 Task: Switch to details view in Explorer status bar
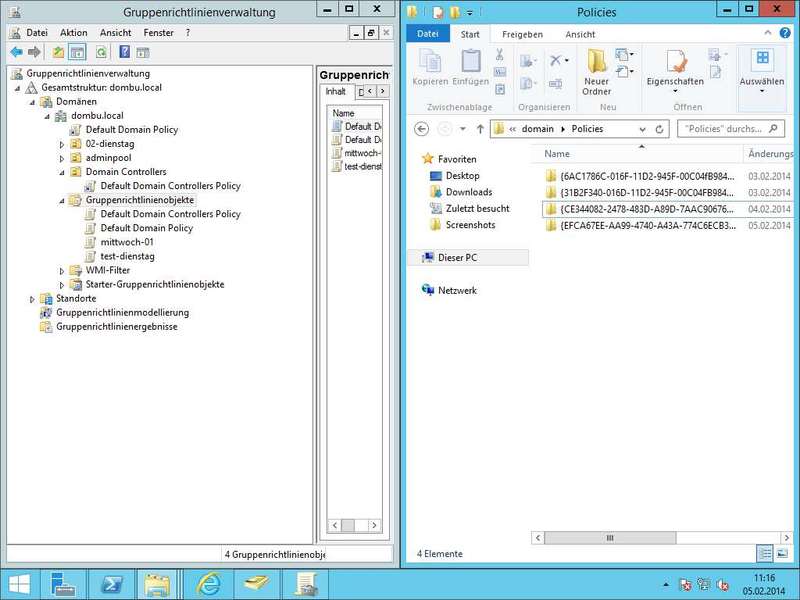click(765, 554)
